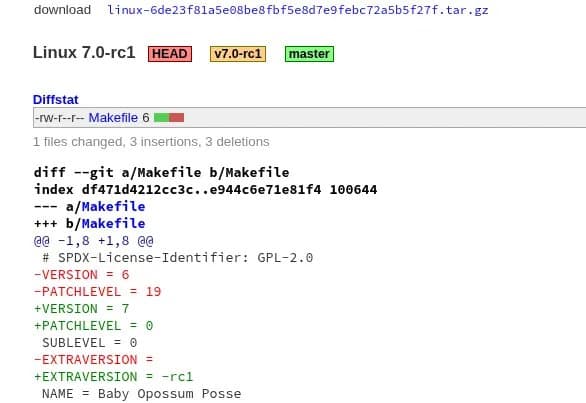Click the removed line '-PATCHLEVEL = 19'
Screen dimensions: 586x403
click(97, 292)
